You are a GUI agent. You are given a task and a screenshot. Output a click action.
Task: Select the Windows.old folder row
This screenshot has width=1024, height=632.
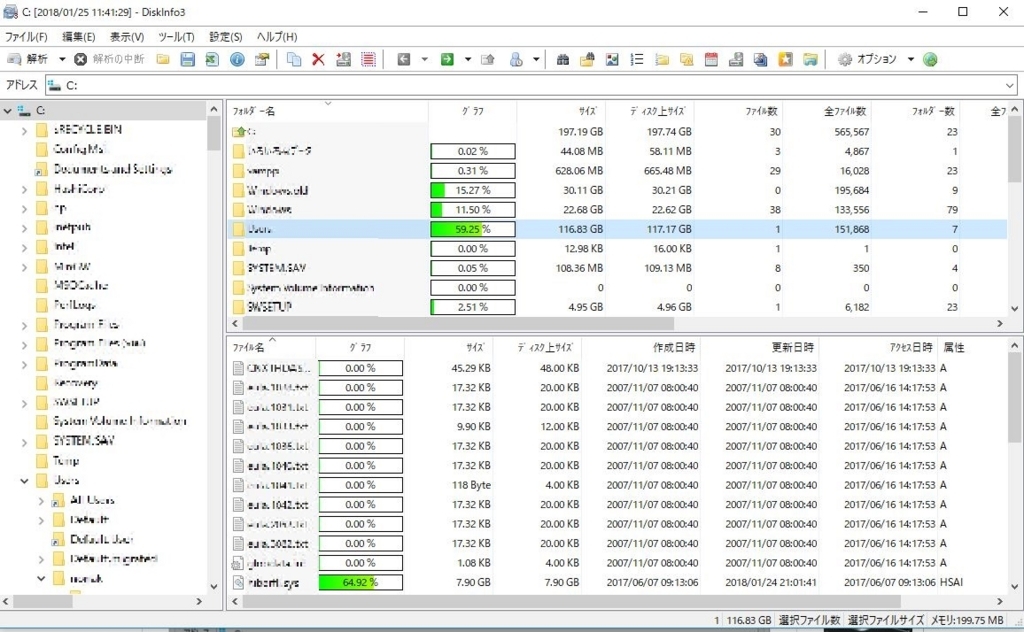tap(617, 190)
